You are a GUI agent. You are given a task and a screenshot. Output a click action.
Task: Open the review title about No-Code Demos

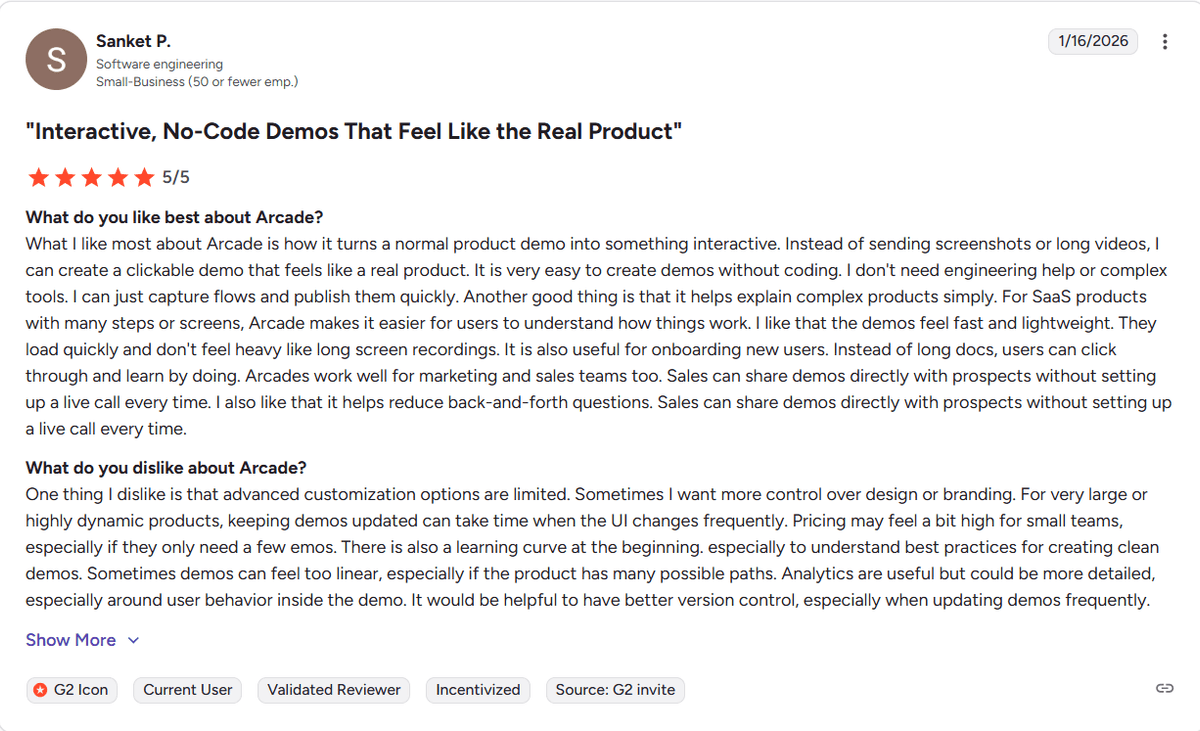click(x=354, y=132)
